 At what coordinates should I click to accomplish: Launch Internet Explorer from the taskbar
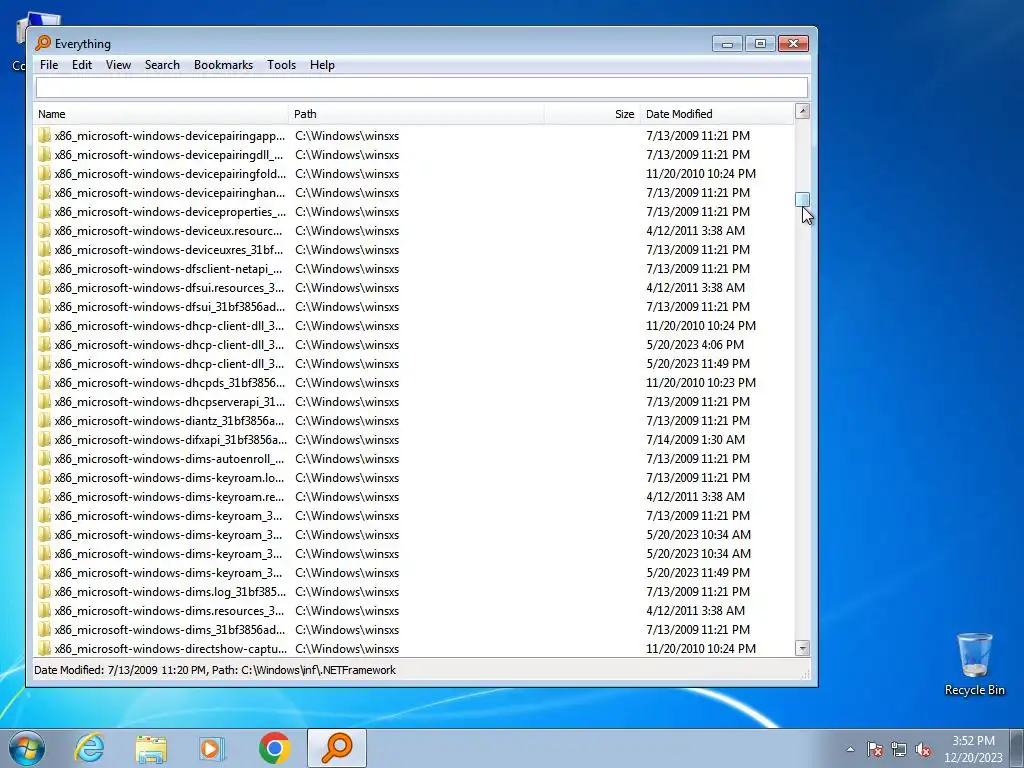[x=89, y=748]
